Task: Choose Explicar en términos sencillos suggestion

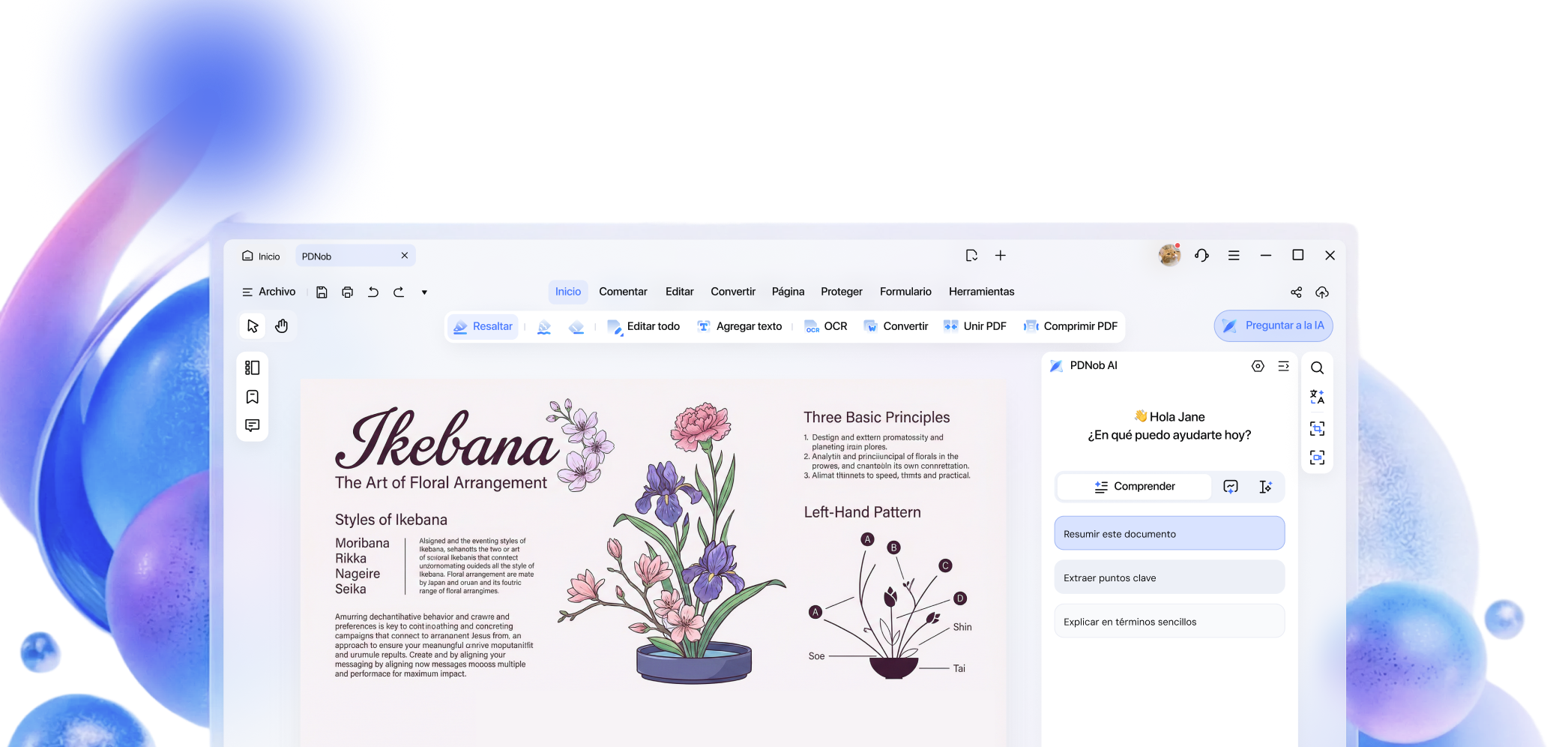Action: pos(1169,621)
